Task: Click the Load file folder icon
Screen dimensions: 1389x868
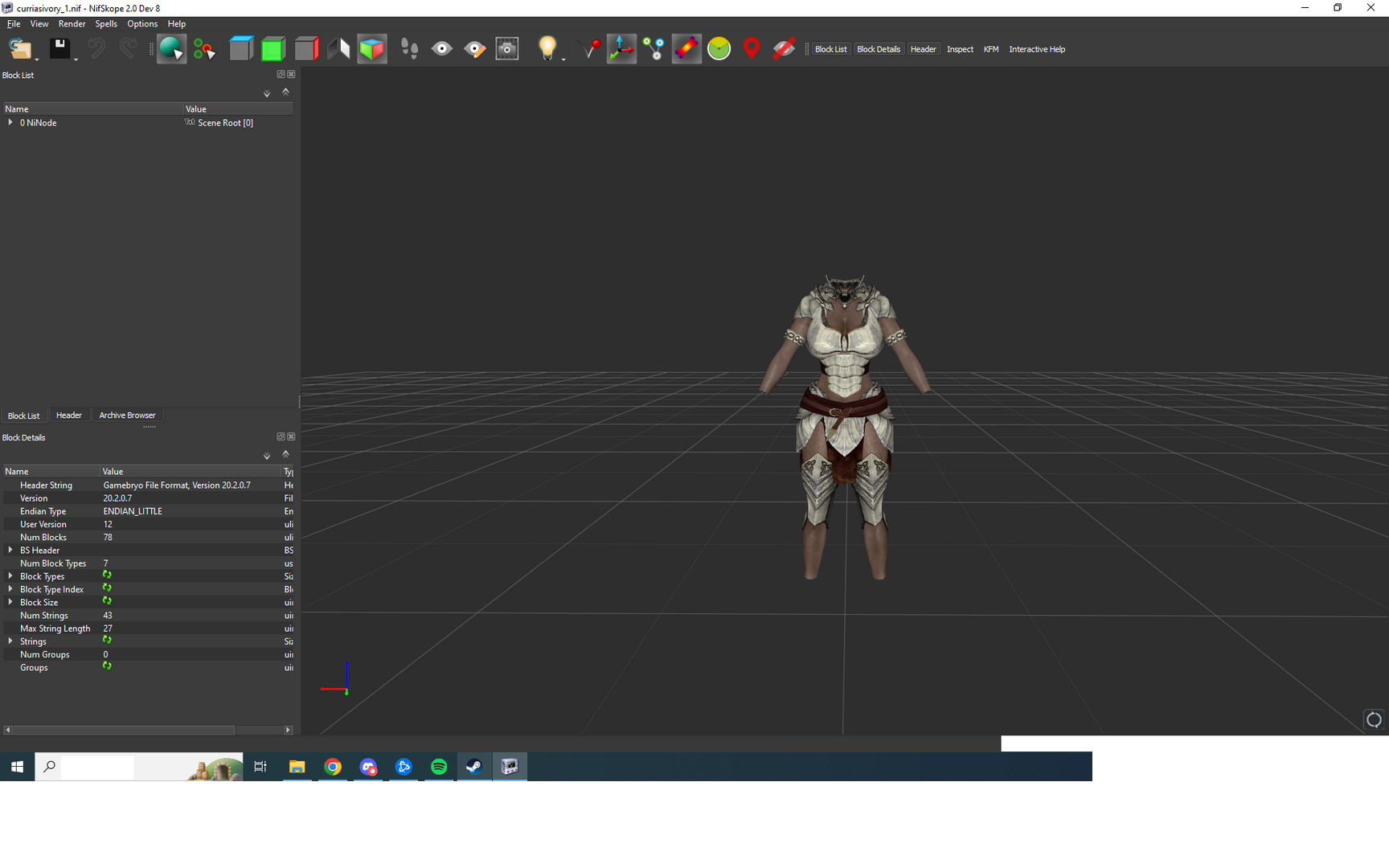Action: point(19,49)
